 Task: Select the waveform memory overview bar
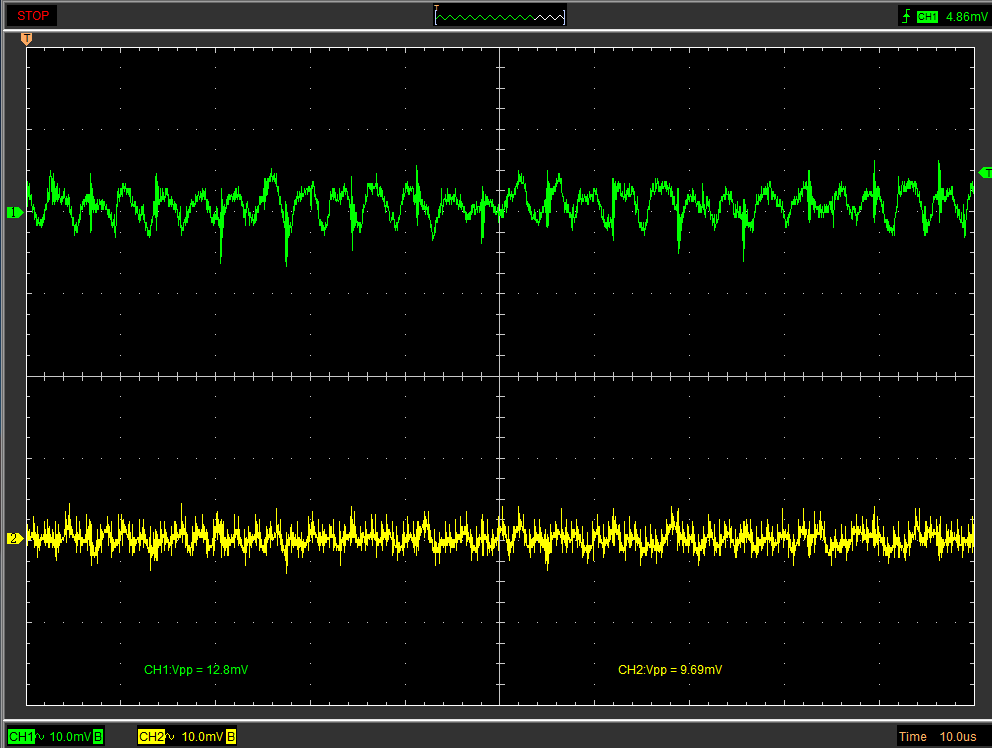(x=500, y=16)
